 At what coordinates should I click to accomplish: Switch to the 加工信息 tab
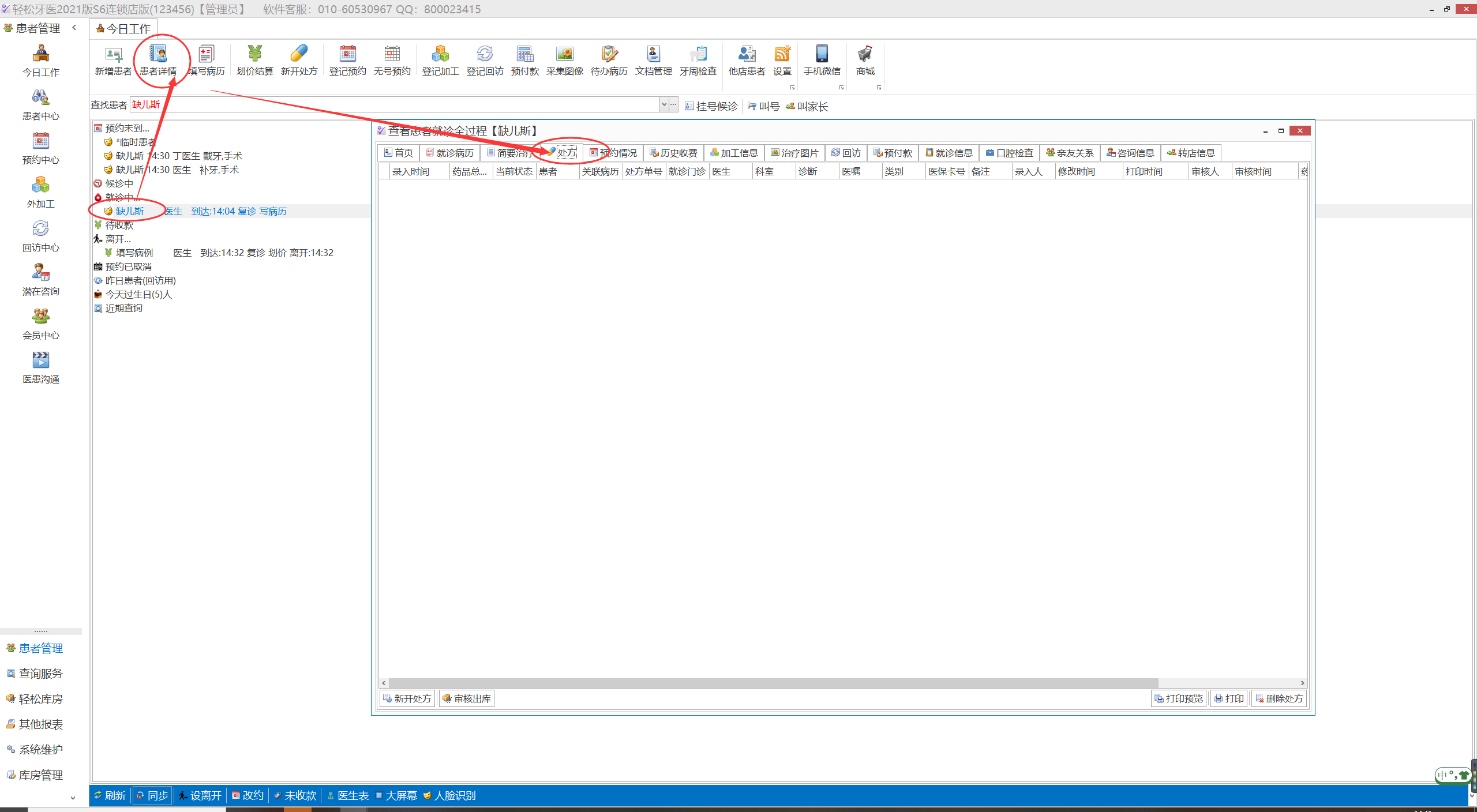pos(734,153)
